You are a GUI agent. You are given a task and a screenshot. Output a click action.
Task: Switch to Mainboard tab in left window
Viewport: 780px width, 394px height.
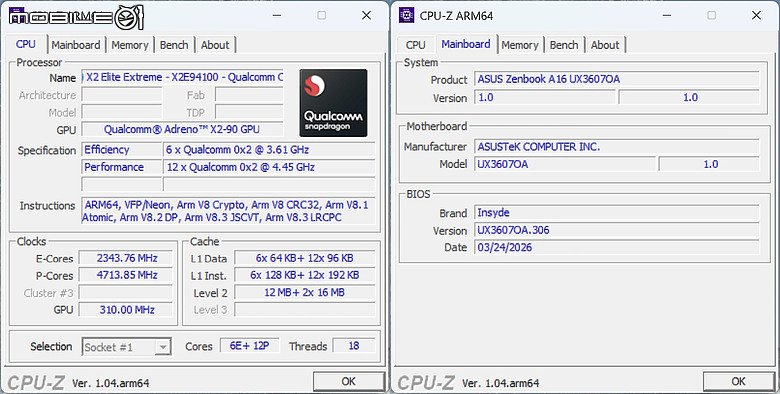point(76,45)
